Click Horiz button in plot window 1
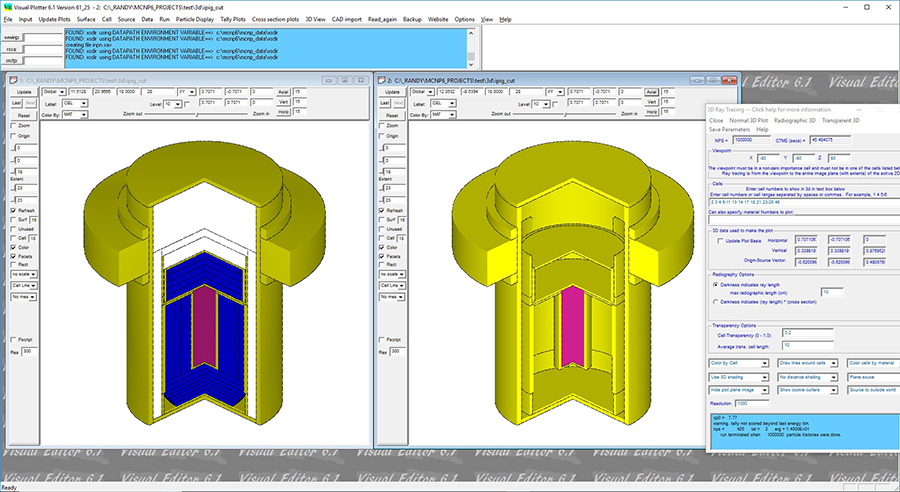The image size is (900, 492). (x=283, y=112)
